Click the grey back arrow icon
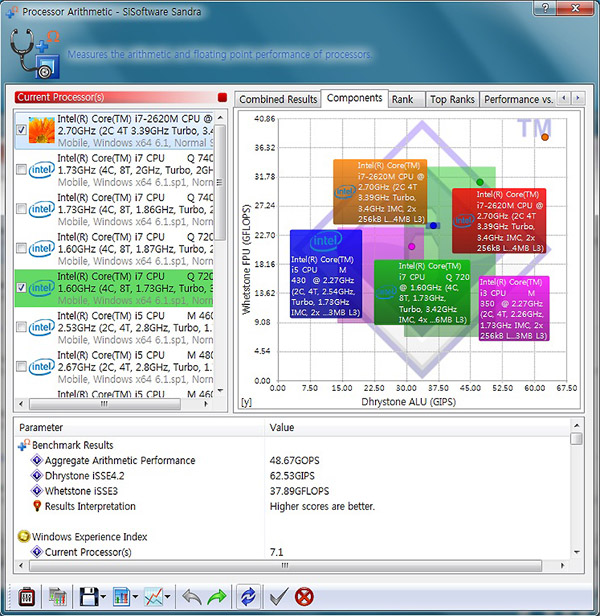Viewport: 600px width, 616px height. [192, 597]
